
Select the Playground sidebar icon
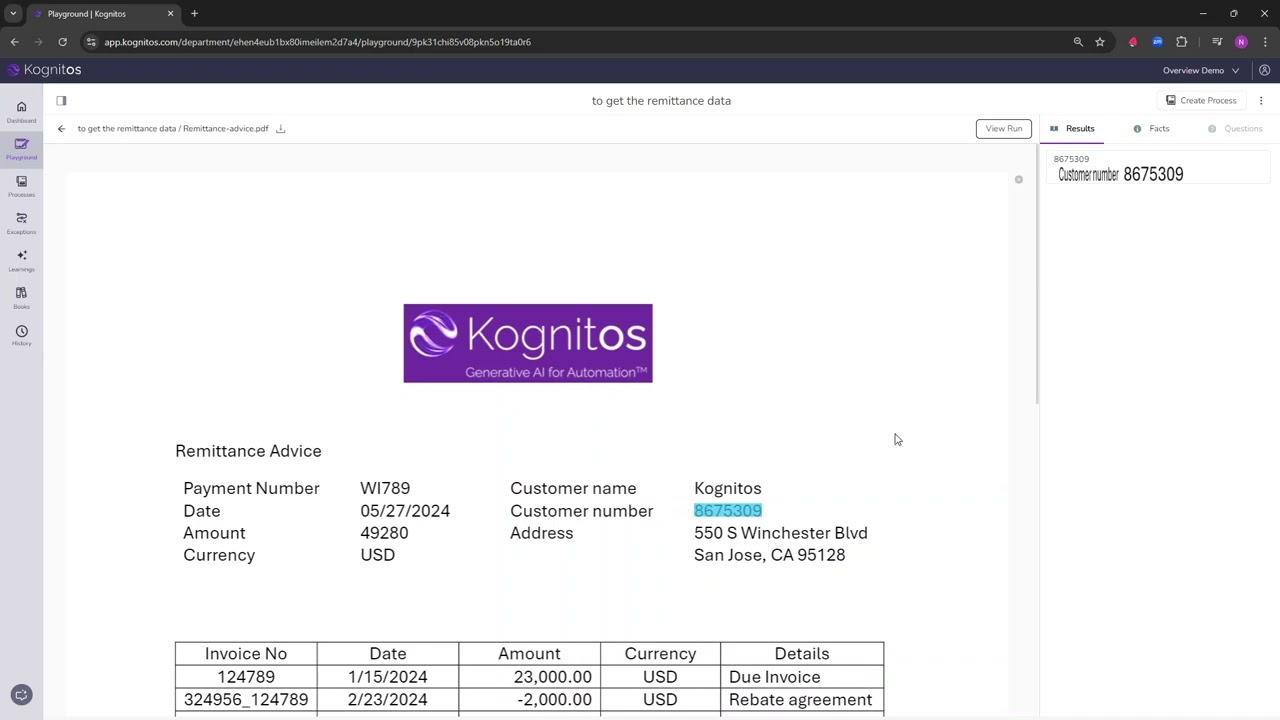pyautogui.click(x=21, y=149)
